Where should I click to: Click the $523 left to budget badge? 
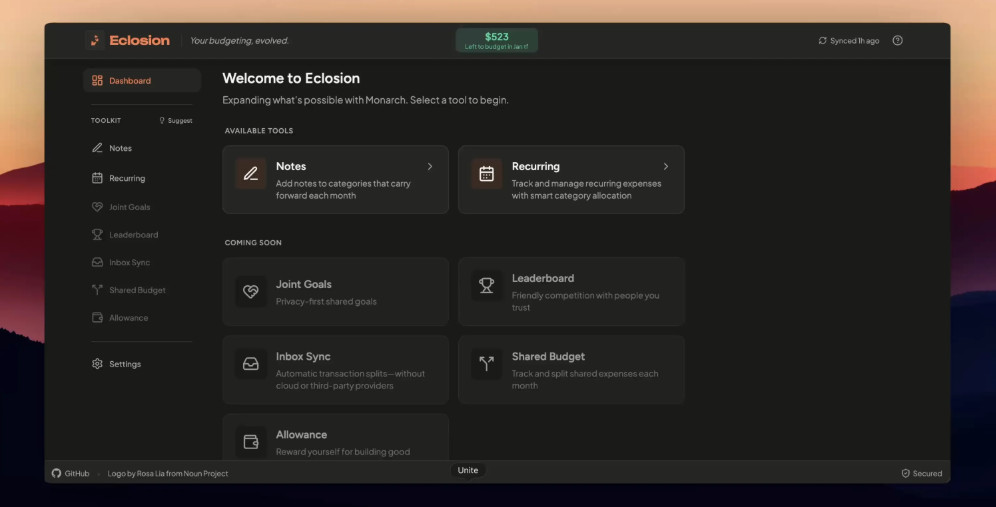(497, 40)
